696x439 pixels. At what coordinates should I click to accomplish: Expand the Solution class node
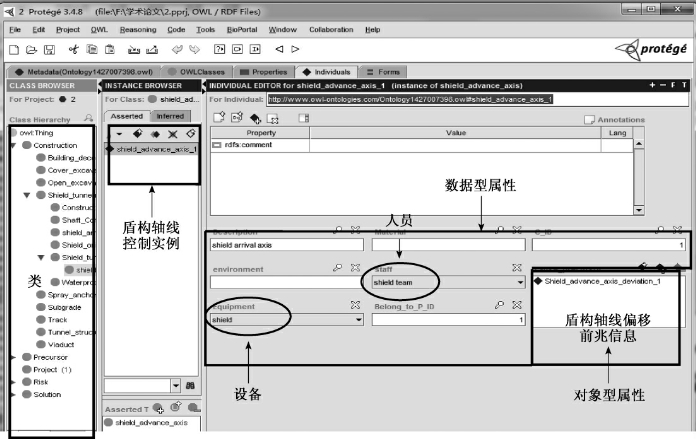(x=13, y=395)
